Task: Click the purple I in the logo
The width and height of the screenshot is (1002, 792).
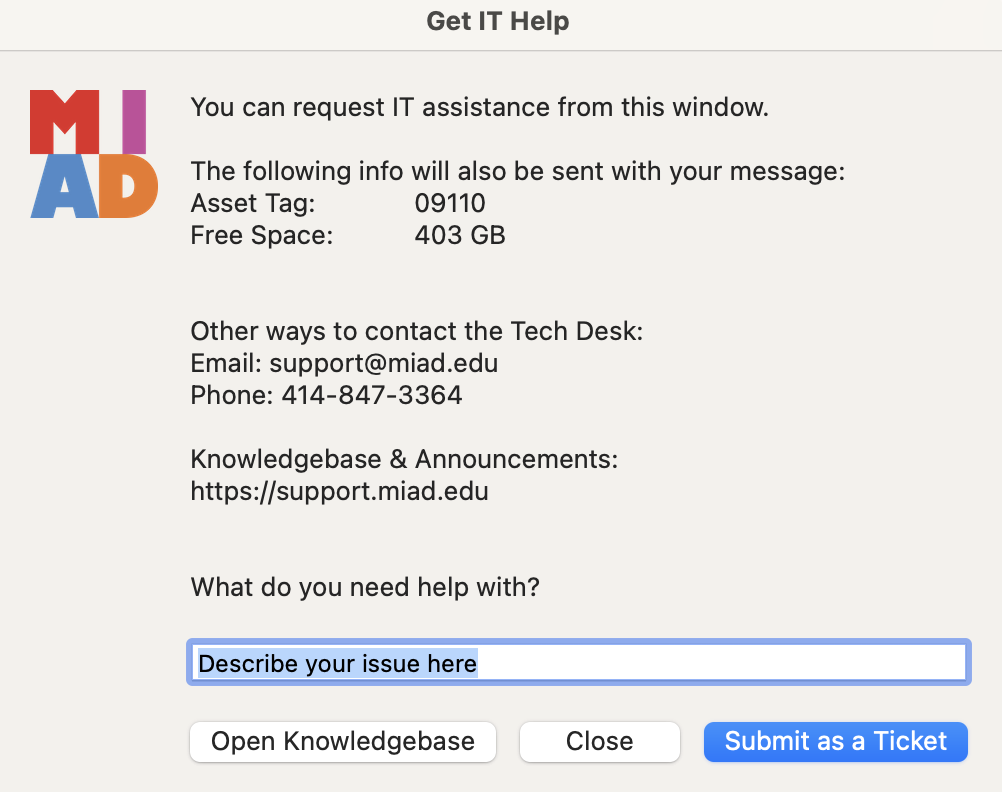Action: tap(134, 121)
